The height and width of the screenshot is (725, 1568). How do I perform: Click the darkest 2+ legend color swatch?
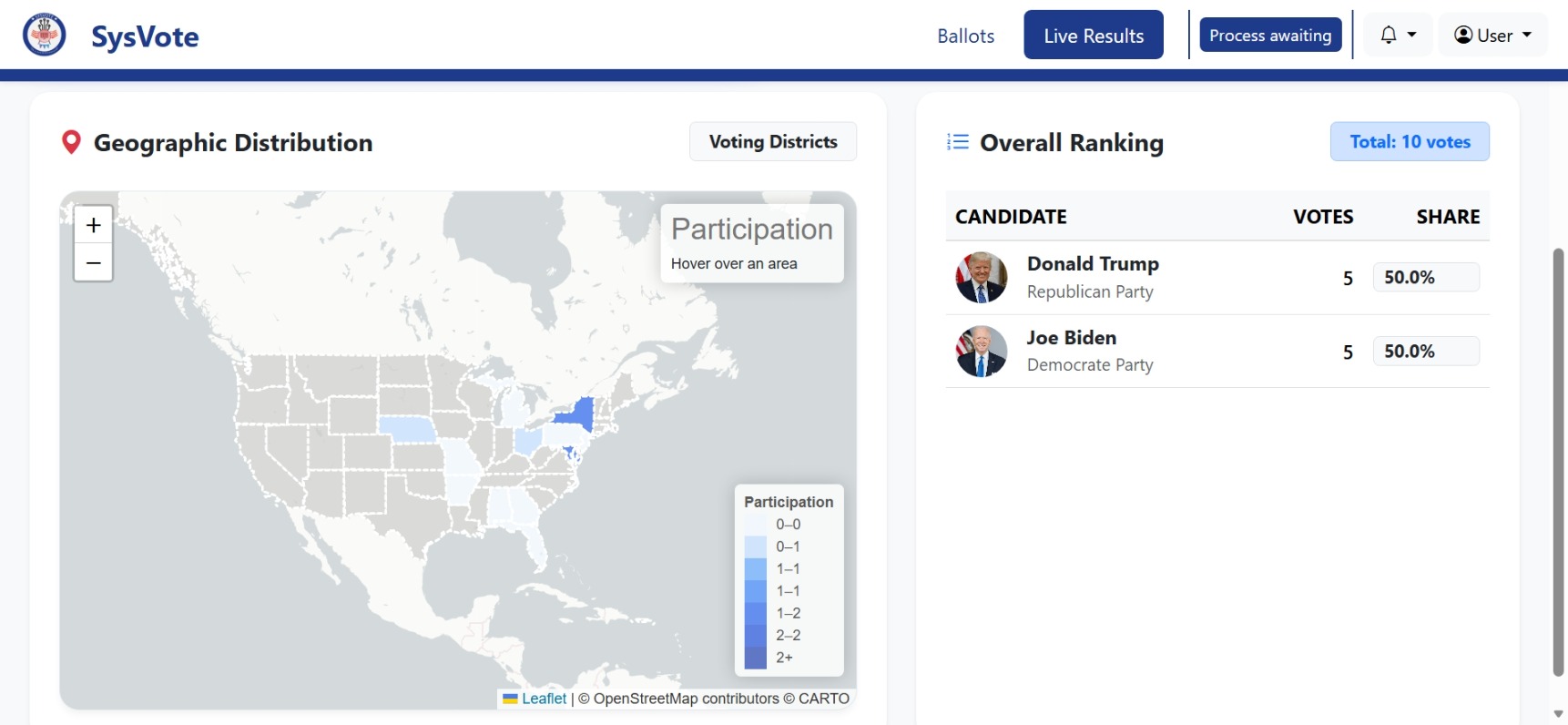point(755,658)
